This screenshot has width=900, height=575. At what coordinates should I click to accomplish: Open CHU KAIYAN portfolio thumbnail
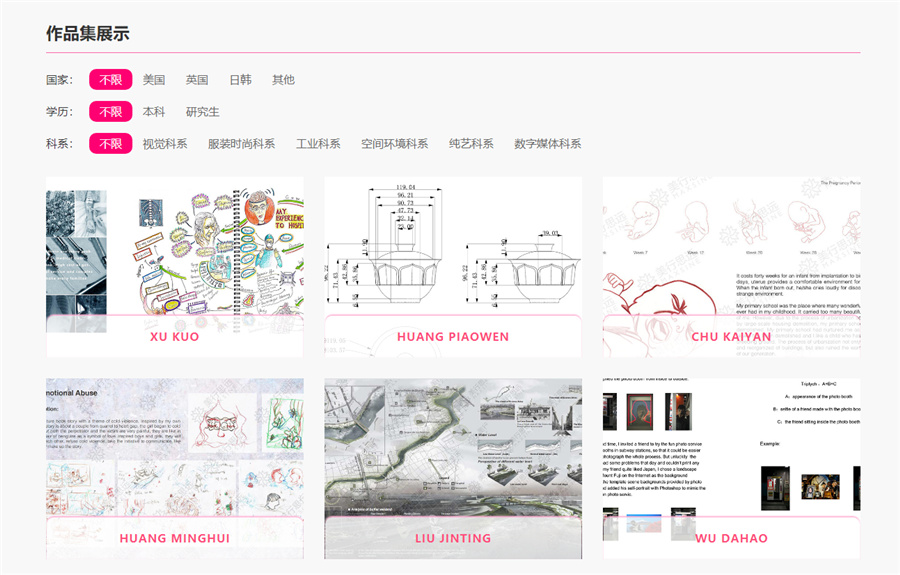731,267
